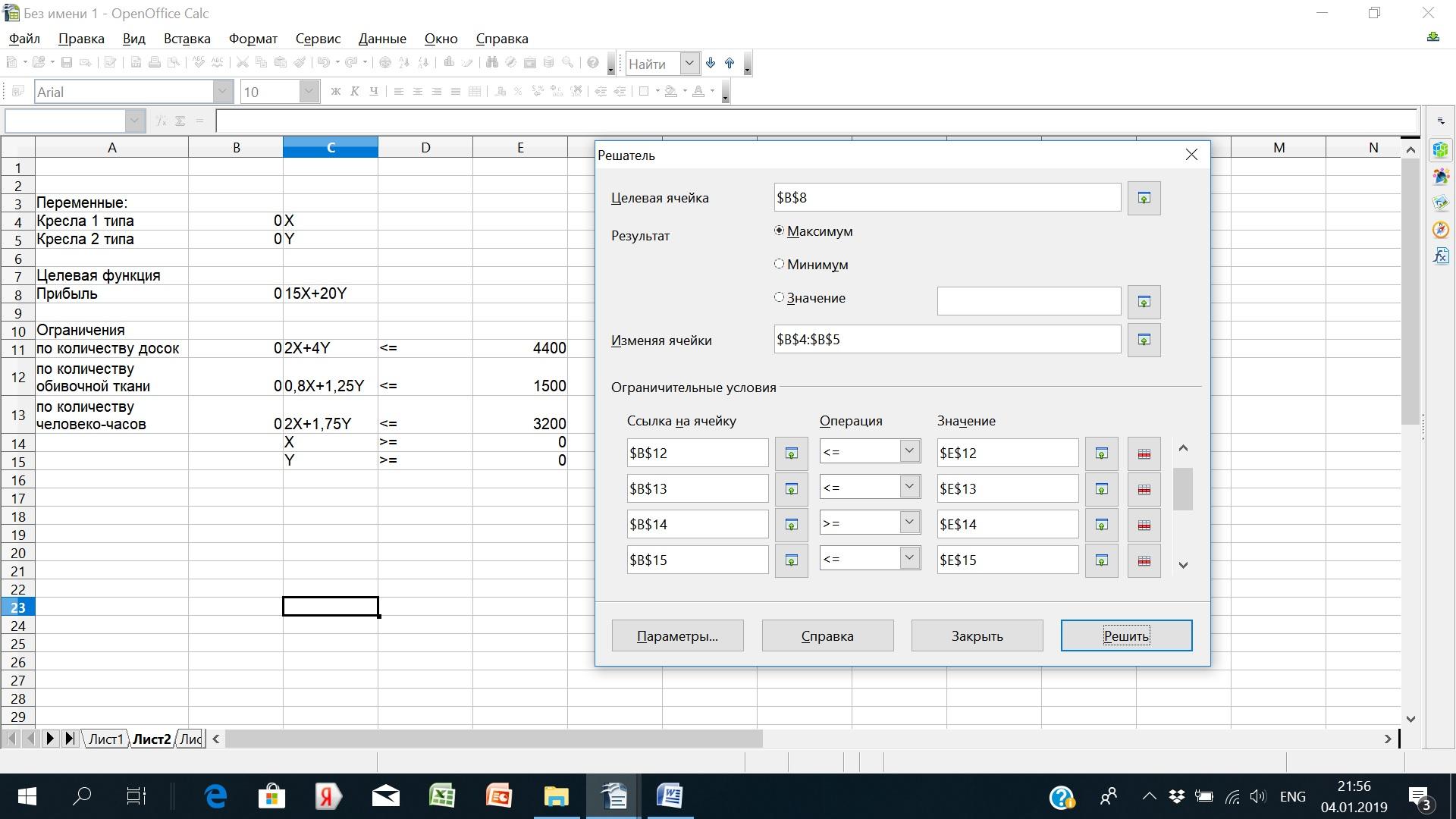Click shrink icon beside the Значение result field
The height and width of the screenshot is (819, 1456).
[x=1144, y=302]
